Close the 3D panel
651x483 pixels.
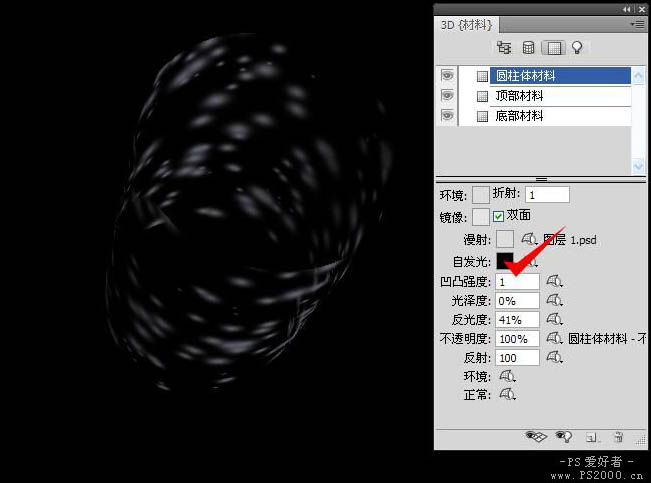pos(642,9)
